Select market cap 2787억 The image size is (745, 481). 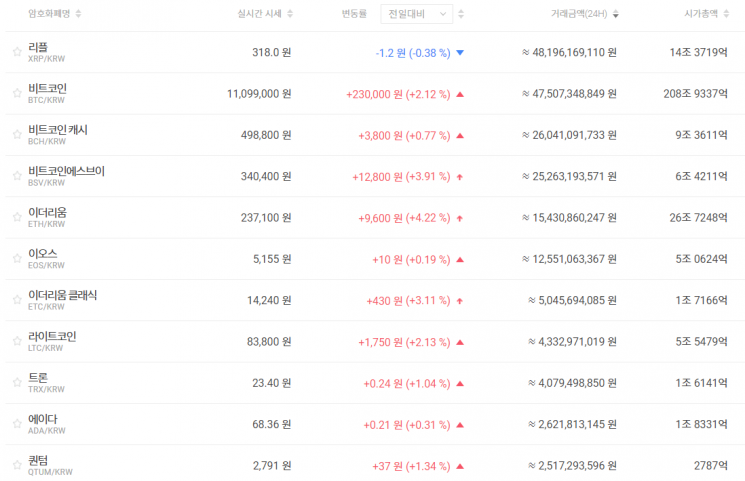pyautogui.click(x=711, y=466)
